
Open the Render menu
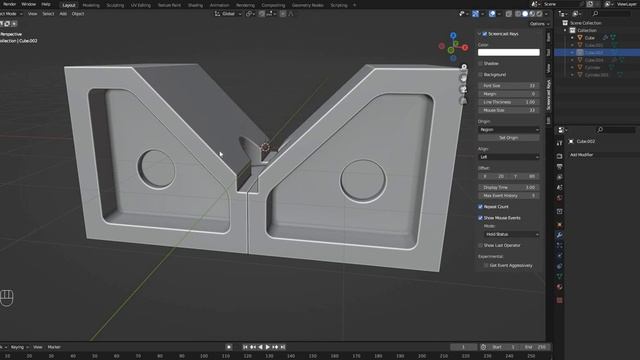9,4
